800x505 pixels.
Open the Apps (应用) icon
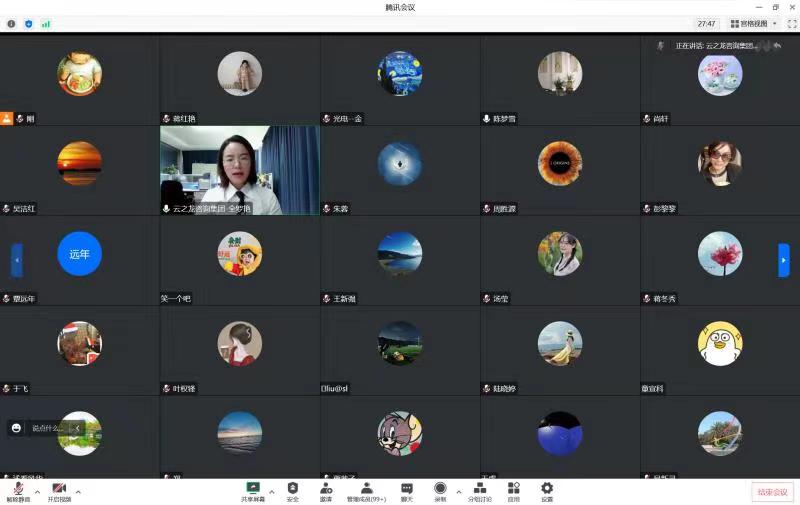(x=513, y=490)
